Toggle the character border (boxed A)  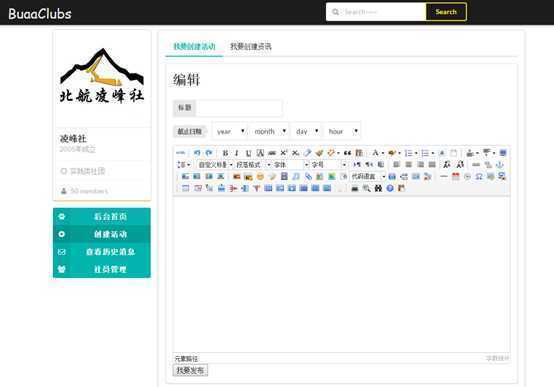tap(260, 153)
